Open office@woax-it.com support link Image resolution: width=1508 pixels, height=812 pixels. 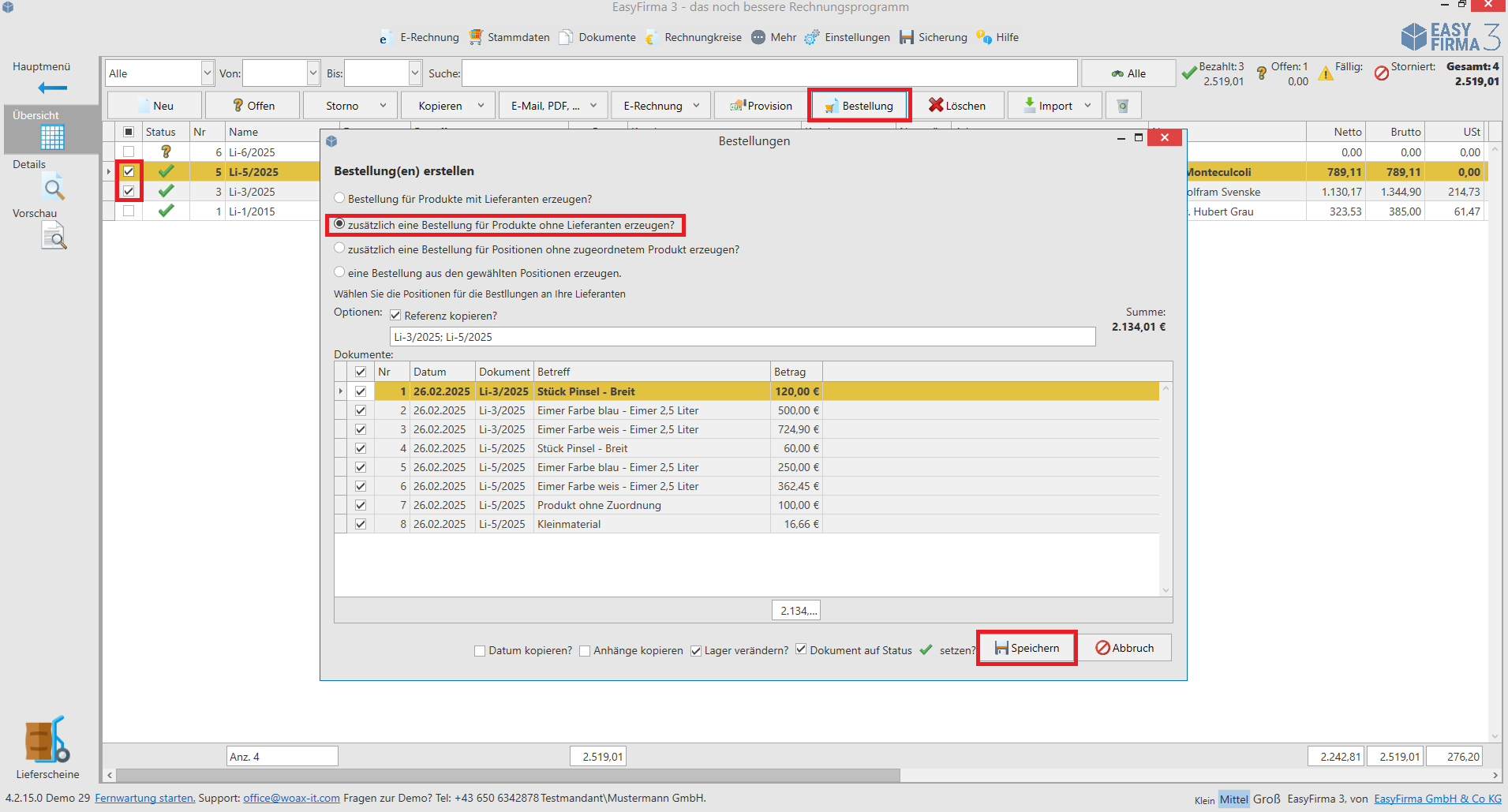[291, 798]
